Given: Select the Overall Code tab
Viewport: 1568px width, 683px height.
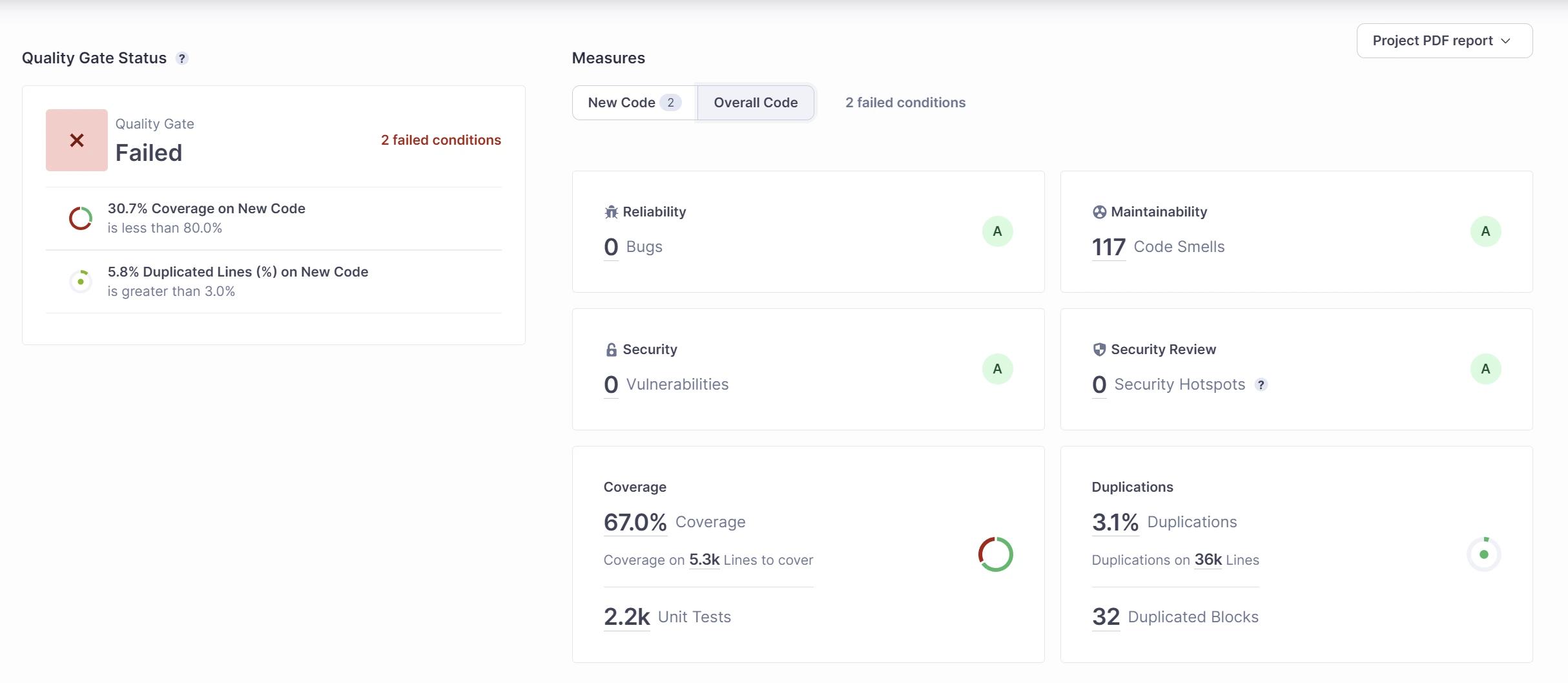Looking at the screenshot, I should (755, 103).
